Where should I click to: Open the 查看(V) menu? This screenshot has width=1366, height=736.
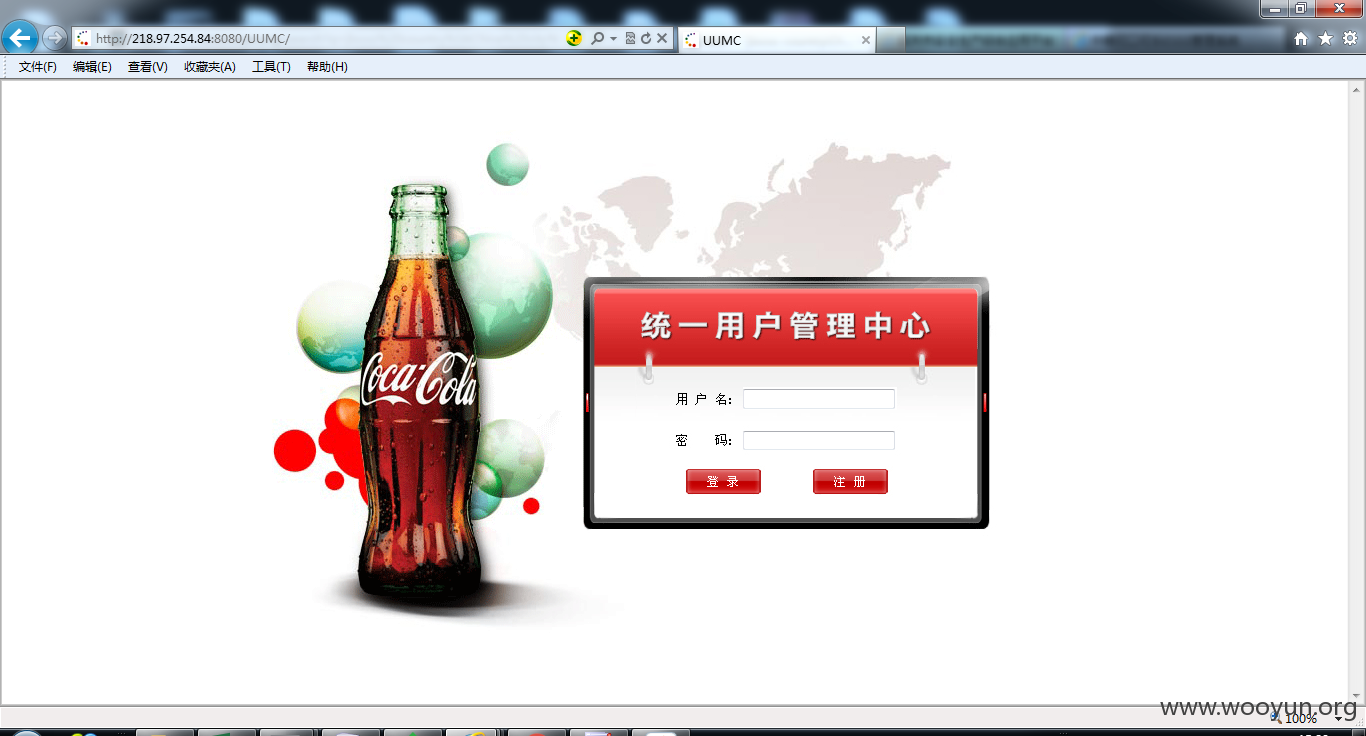tap(147, 67)
